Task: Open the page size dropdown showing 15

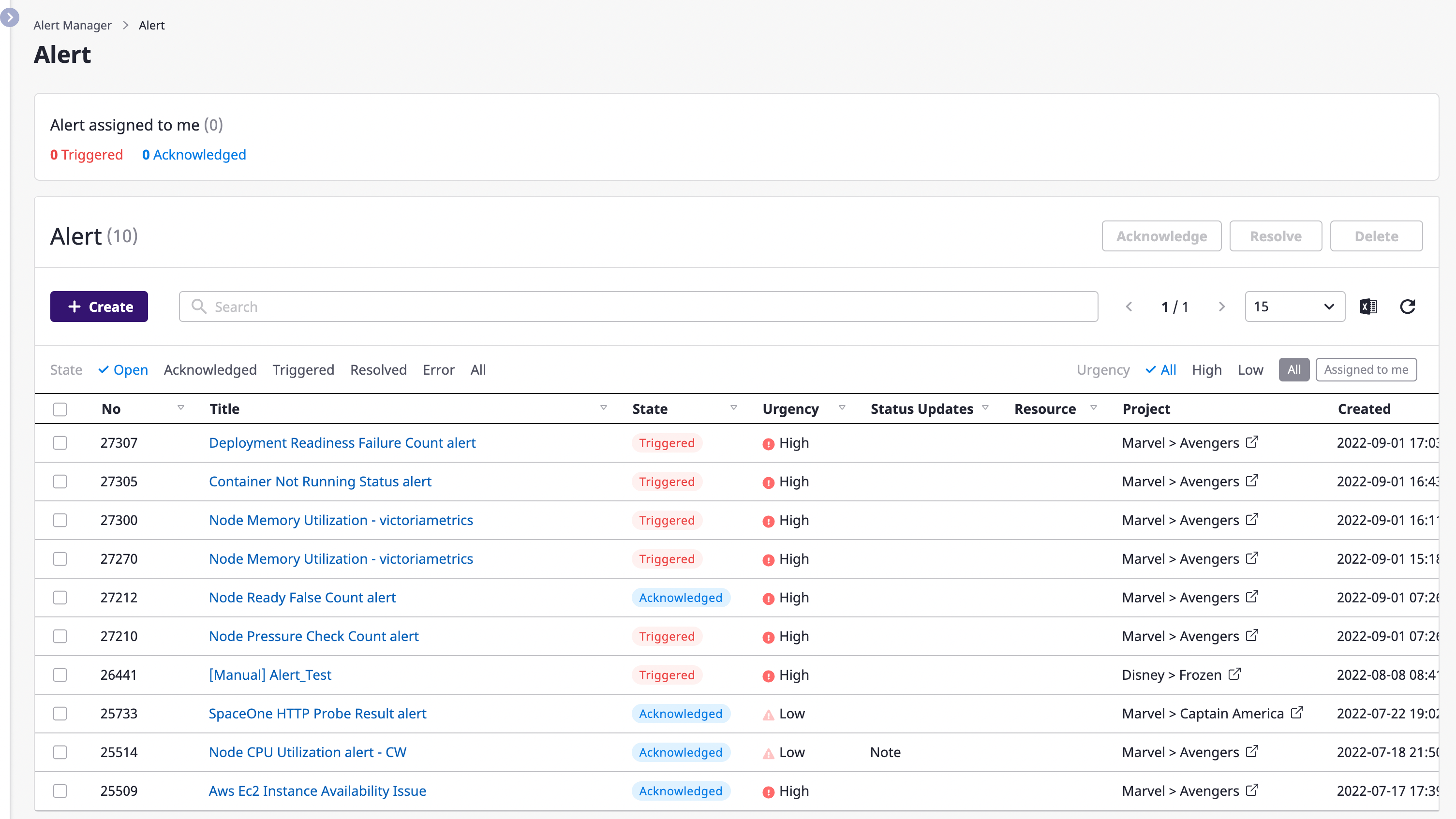Action: pyautogui.click(x=1294, y=307)
